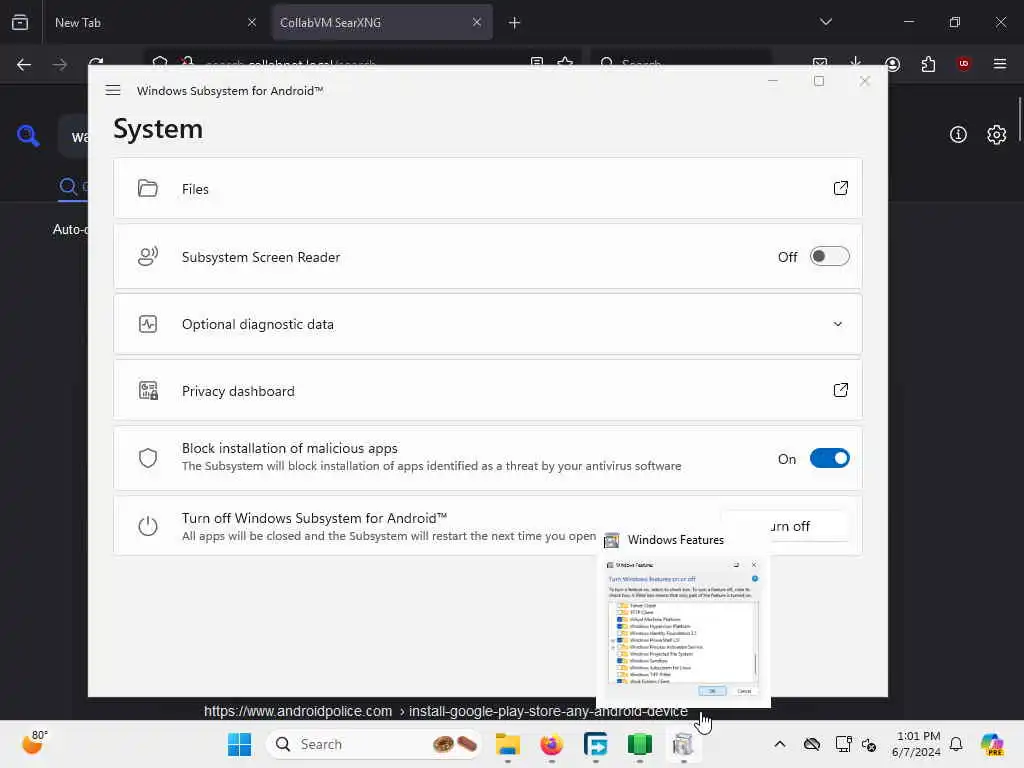Viewport: 1024px width, 768px height.
Task: Open the browser downloads icon
Action: click(856, 63)
